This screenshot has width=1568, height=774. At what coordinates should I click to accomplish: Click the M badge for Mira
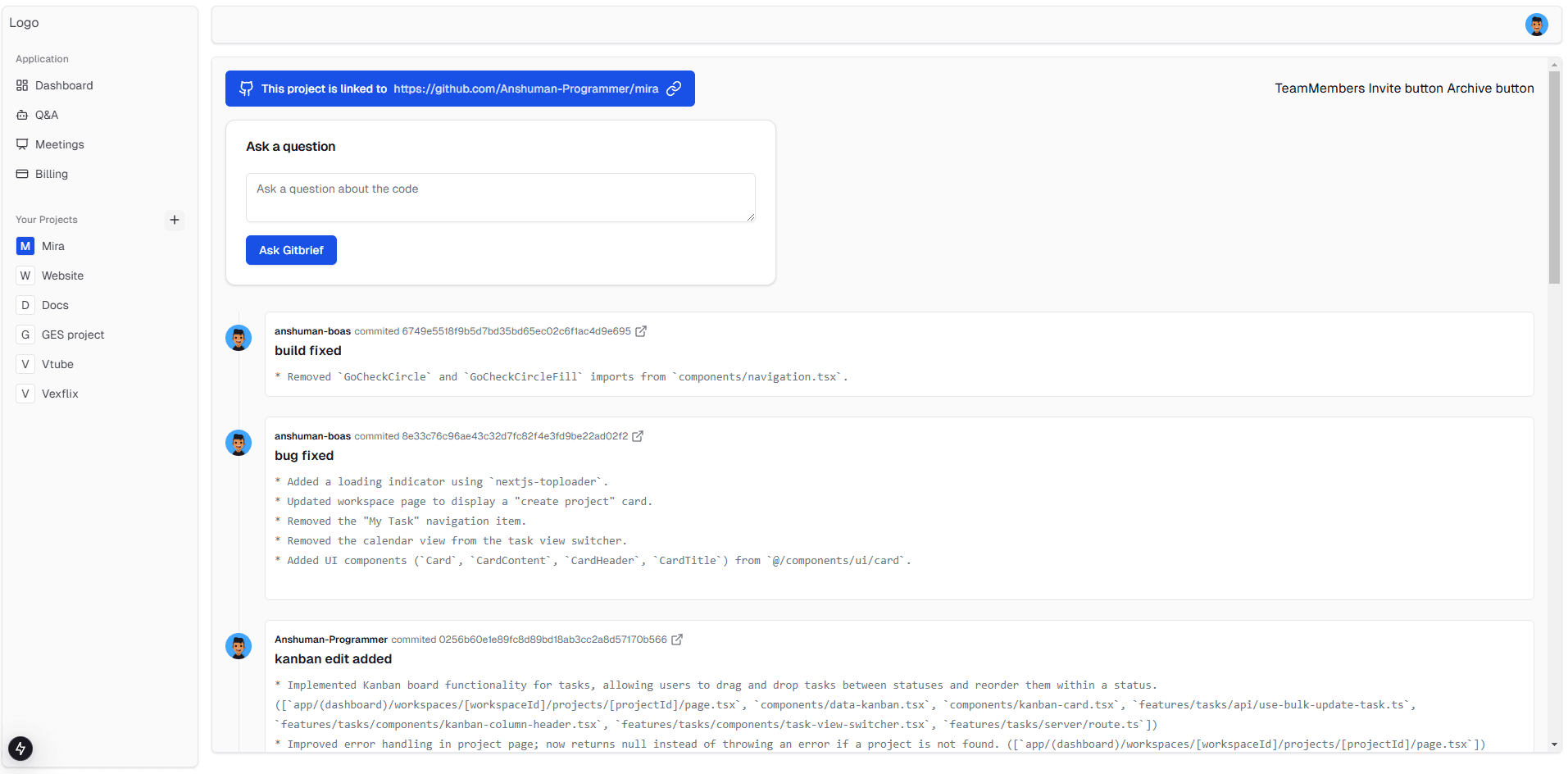tap(25, 246)
